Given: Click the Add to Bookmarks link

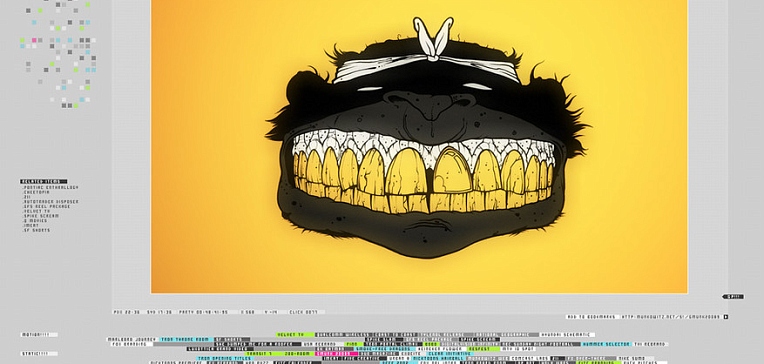Looking at the screenshot, I should click(592, 317).
